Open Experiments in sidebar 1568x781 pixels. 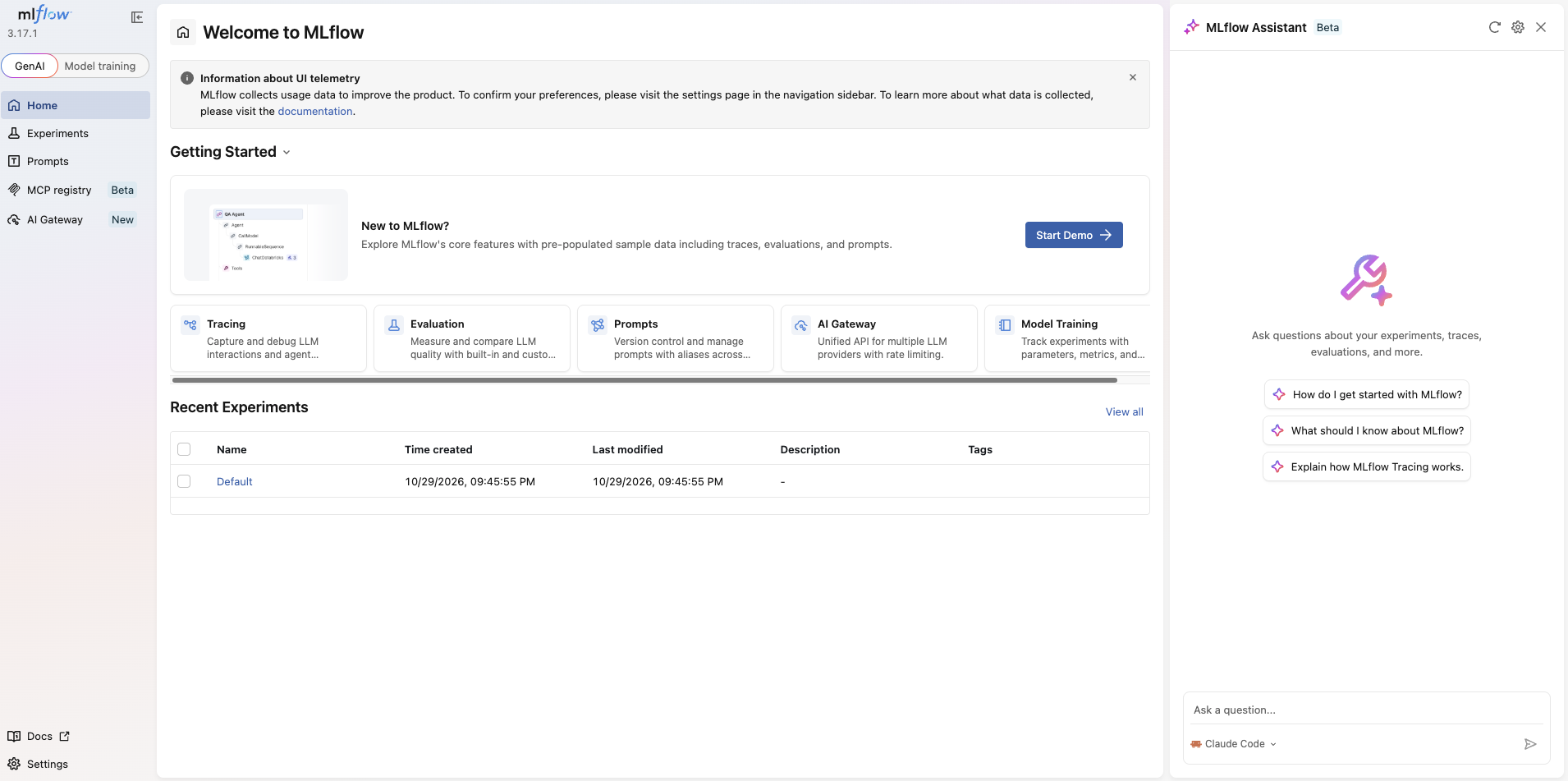click(x=76, y=133)
